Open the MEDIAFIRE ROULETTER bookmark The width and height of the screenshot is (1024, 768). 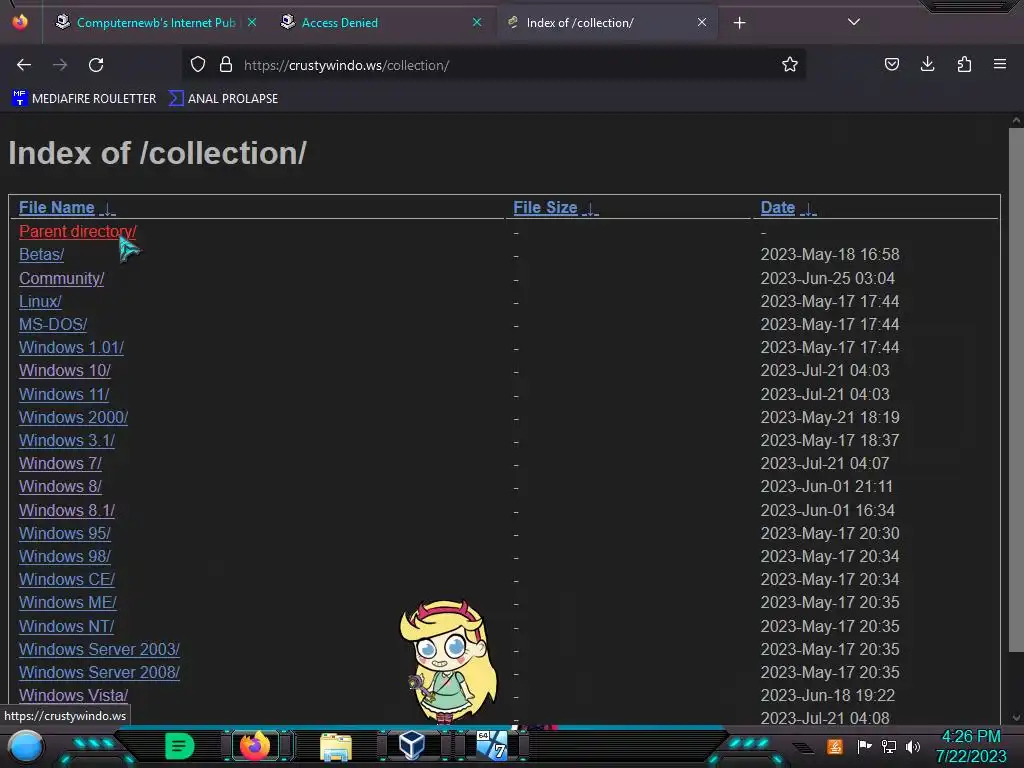(x=84, y=99)
